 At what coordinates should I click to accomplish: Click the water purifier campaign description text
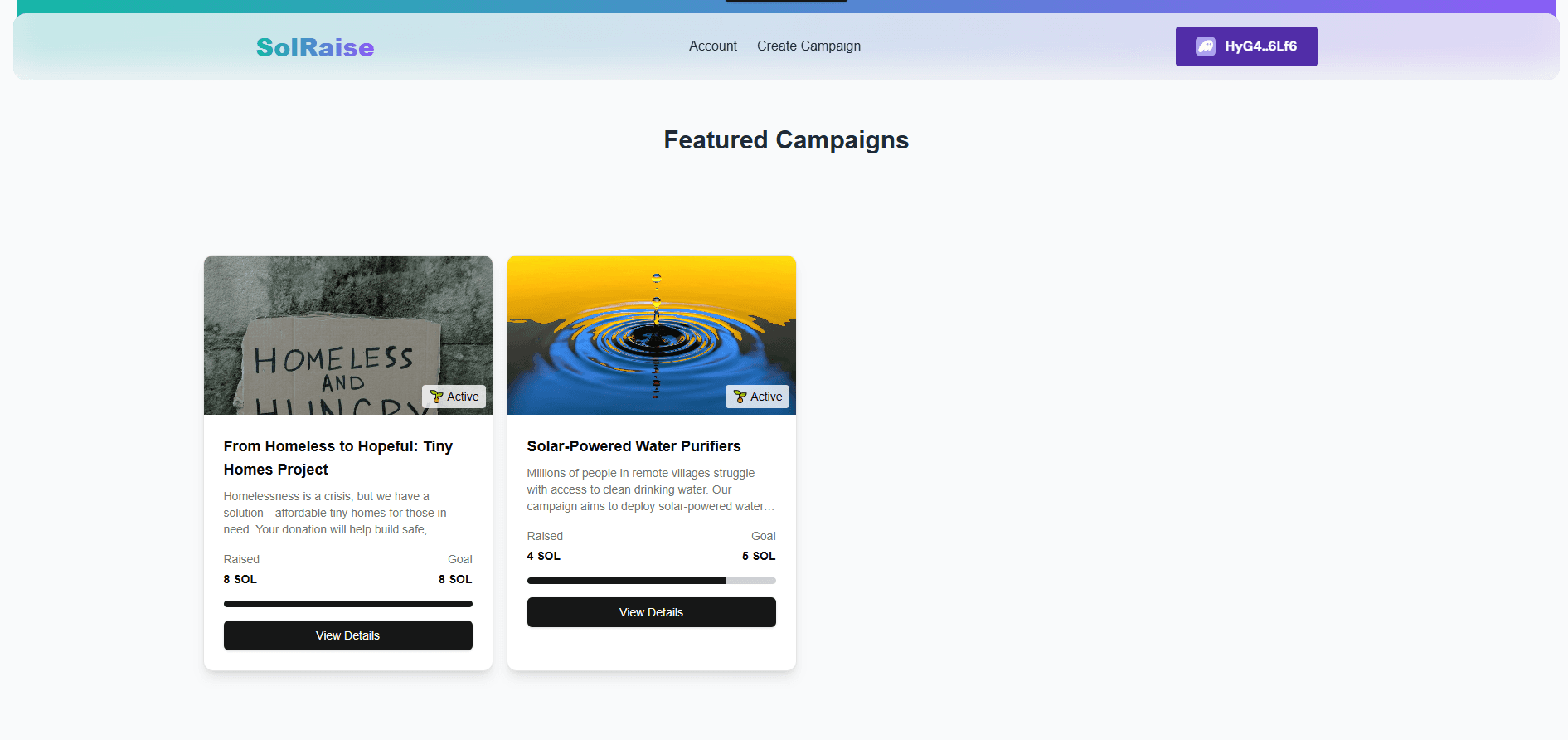click(651, 489)
